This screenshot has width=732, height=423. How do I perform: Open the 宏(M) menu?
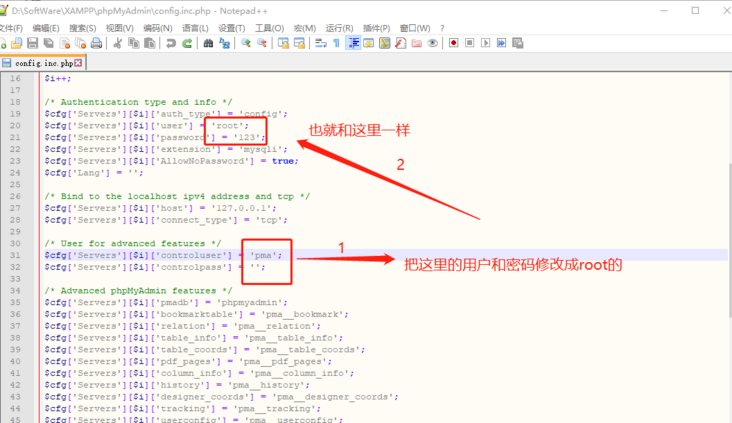click(305, 28)
